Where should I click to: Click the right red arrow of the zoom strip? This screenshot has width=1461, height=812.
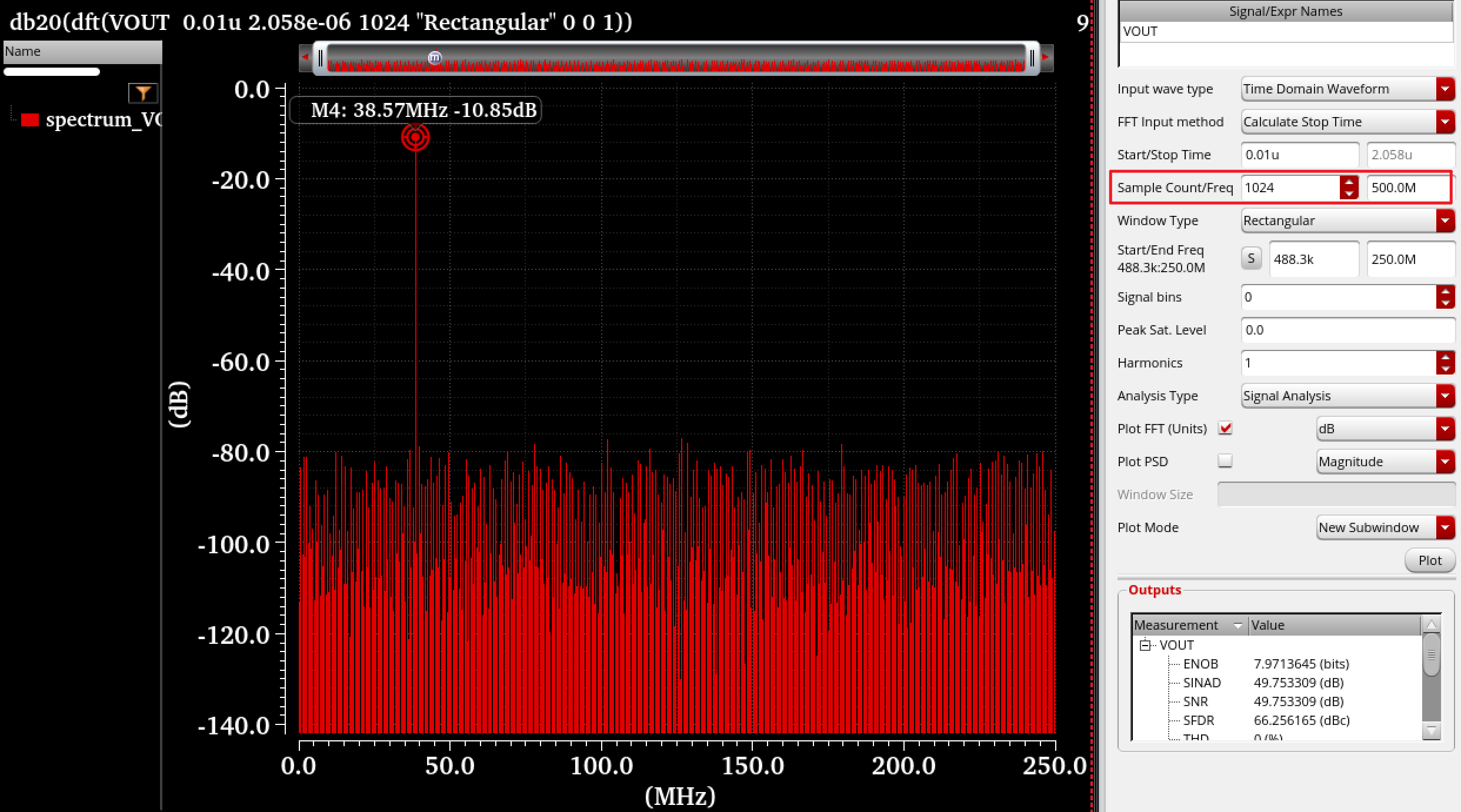[1045, 58]
